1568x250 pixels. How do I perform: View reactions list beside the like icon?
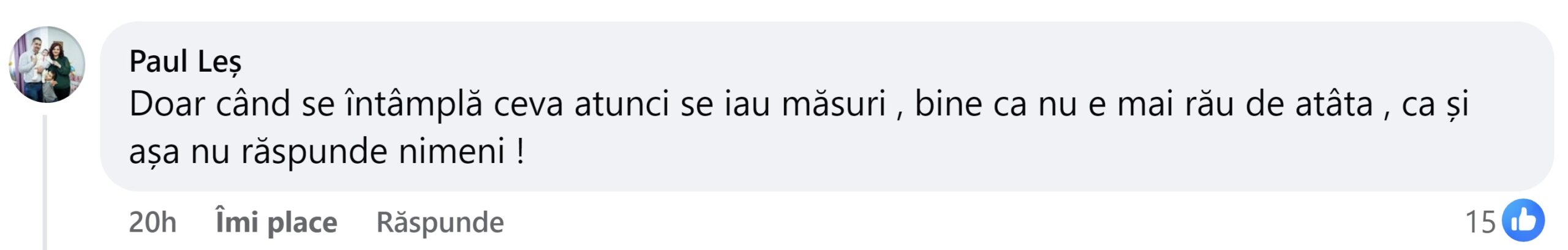tap(1480, 222)
